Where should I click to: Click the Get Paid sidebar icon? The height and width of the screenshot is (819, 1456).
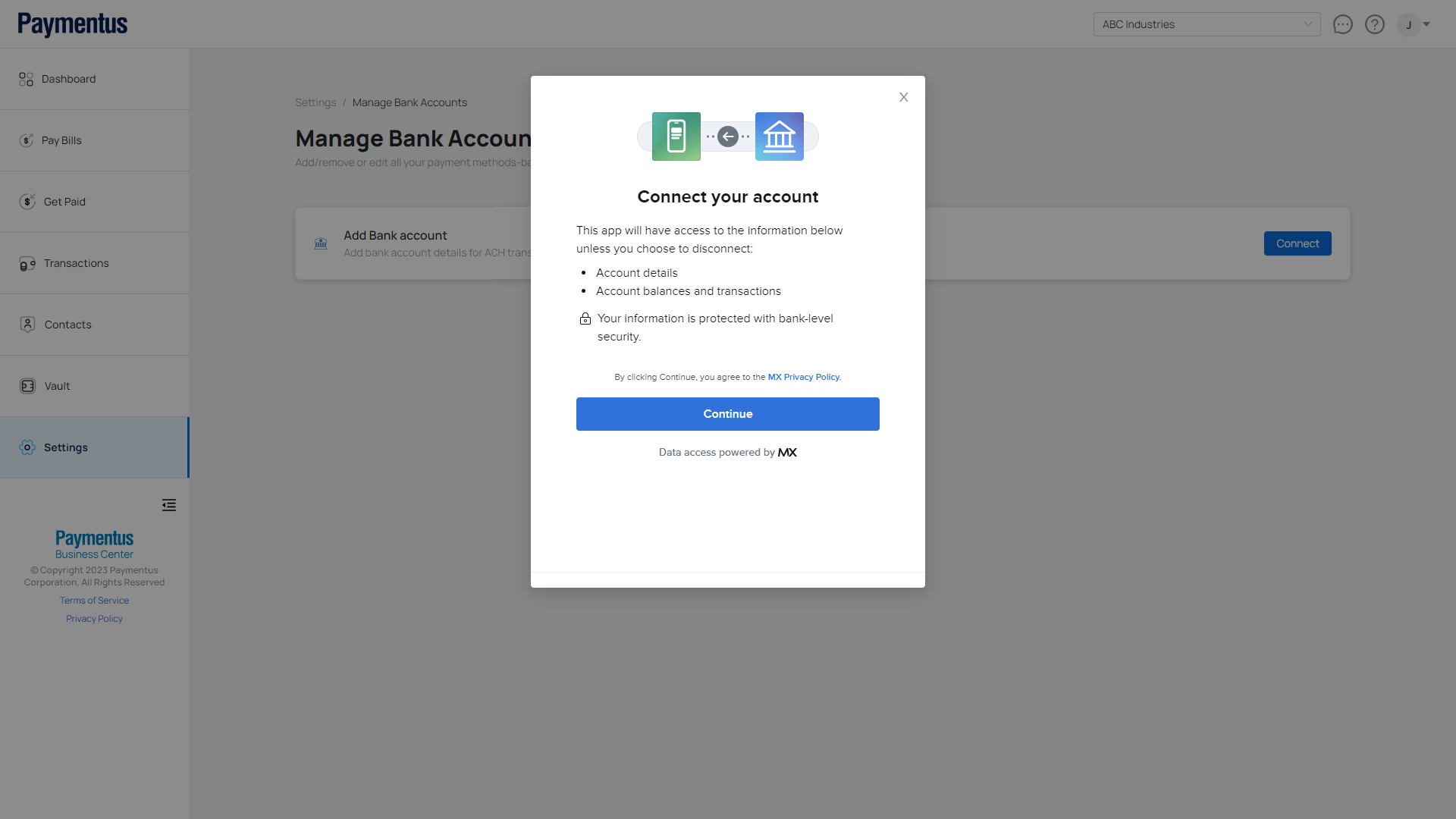(x=27, y=202)
